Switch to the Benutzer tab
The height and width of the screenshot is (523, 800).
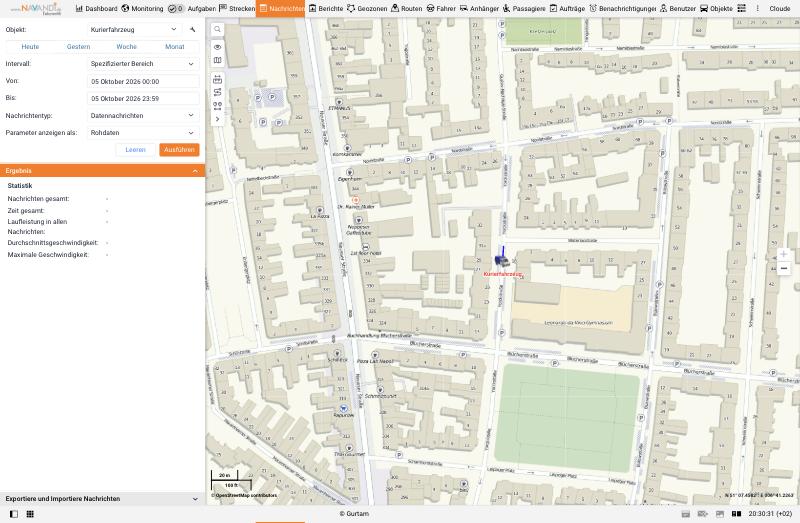678,8
